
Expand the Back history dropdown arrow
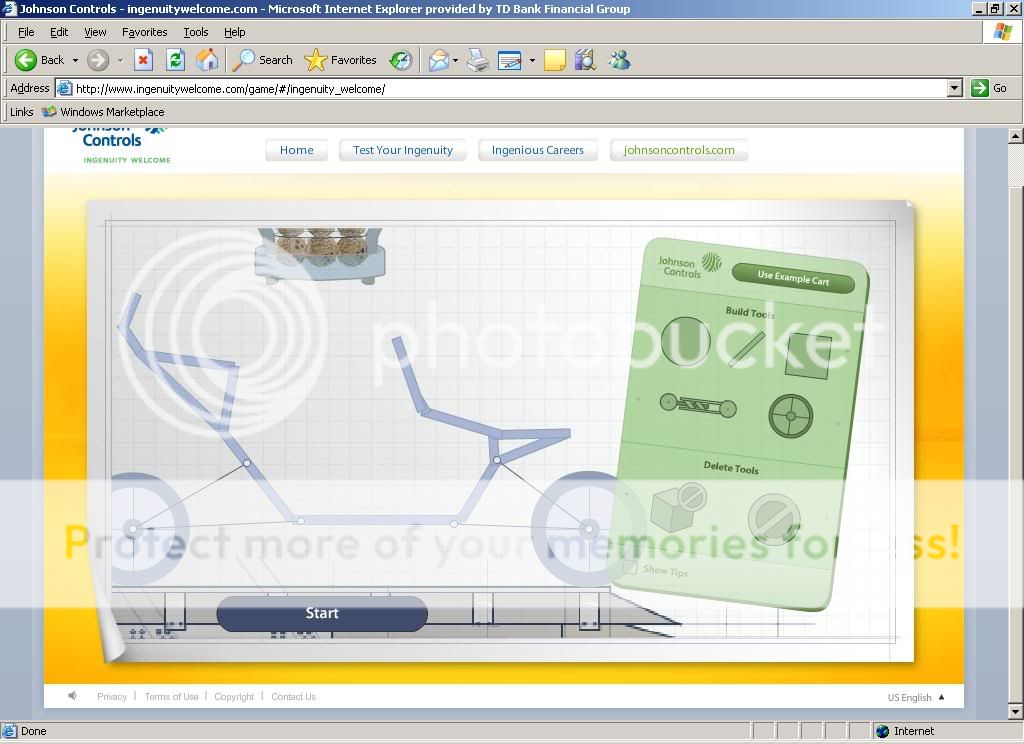coord(75,60)
